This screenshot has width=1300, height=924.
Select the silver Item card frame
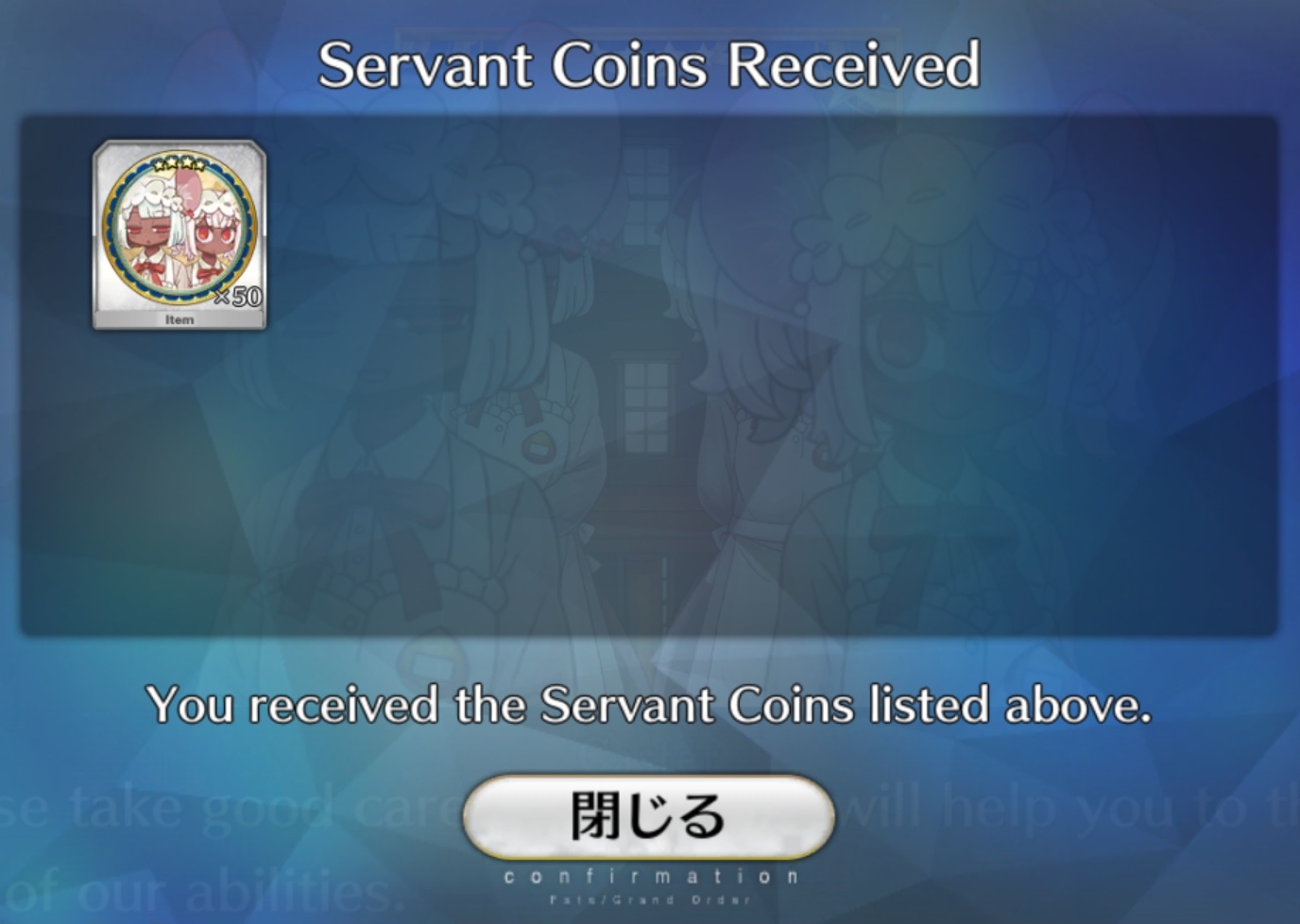click(180, 234)
